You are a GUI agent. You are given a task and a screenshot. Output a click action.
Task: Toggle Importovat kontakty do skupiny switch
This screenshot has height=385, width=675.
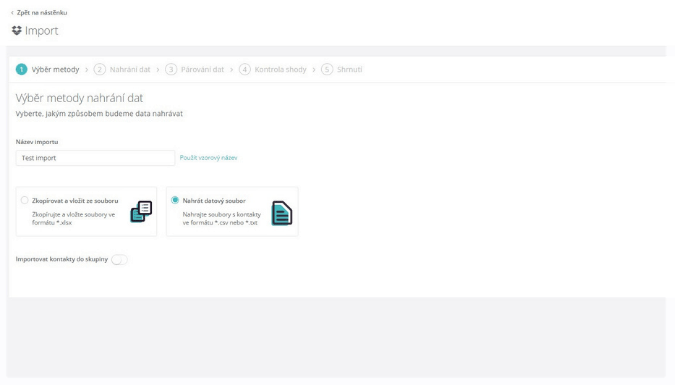coord(119,260)
